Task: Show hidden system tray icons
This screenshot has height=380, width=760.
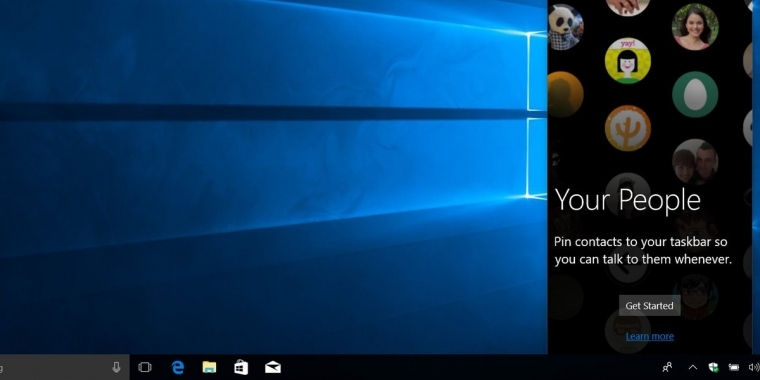Action: (693, 367)
